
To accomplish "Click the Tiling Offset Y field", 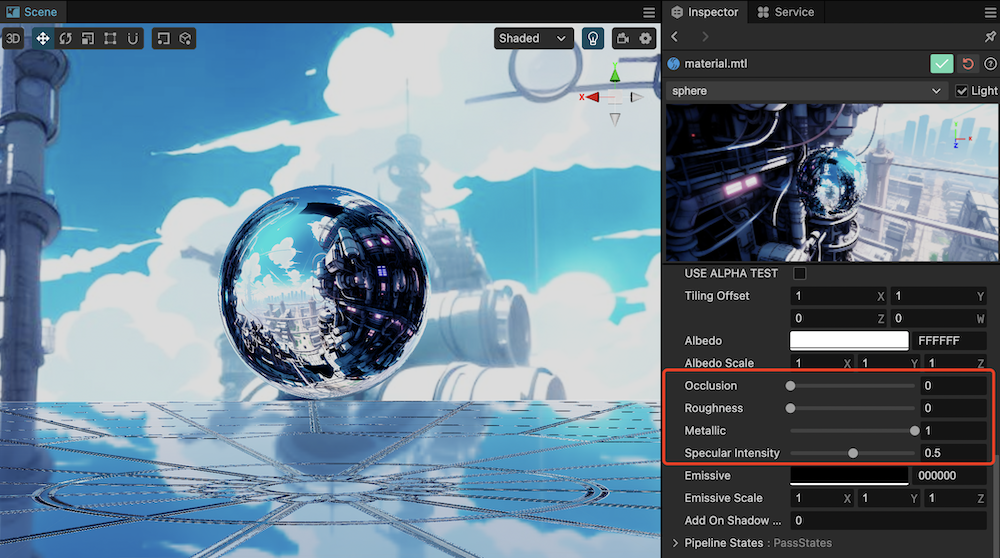I will tap(938, 296).
